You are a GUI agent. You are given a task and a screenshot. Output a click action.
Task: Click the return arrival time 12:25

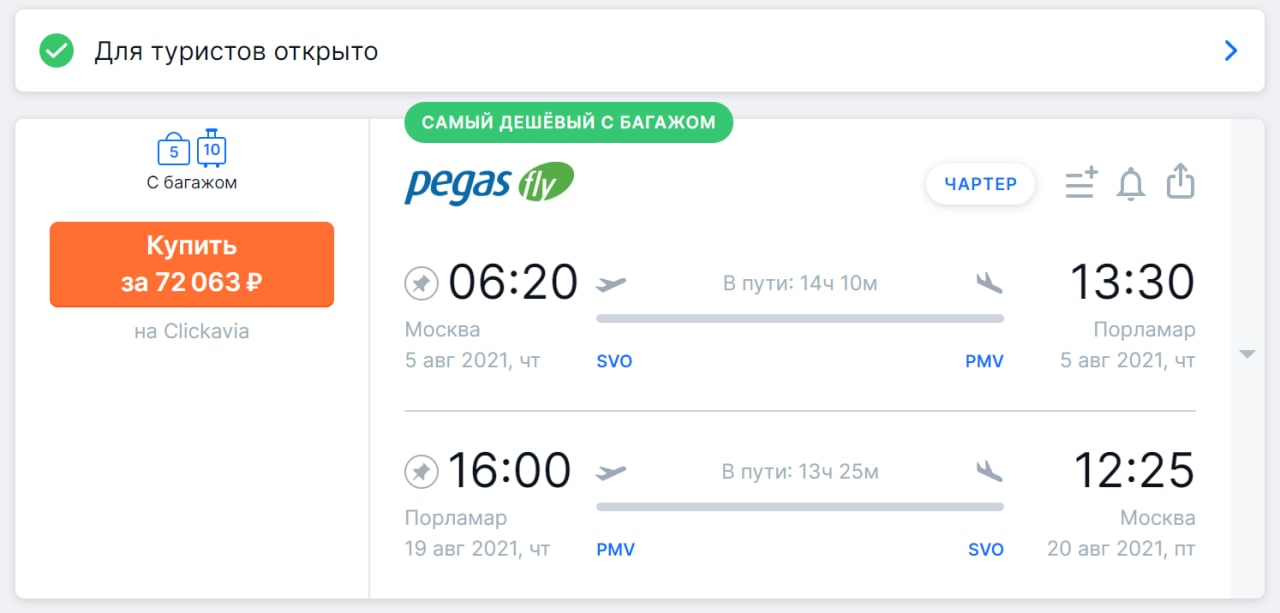click(1134, 470)
